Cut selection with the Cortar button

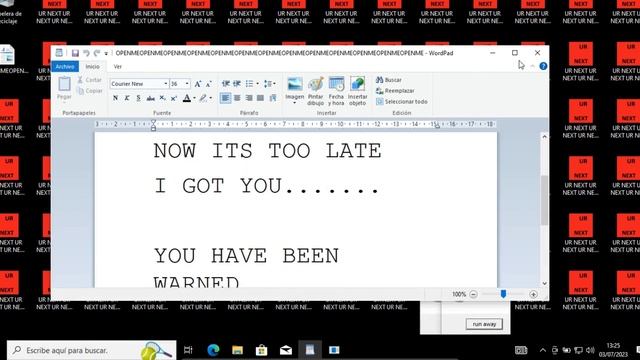point(89,80)
